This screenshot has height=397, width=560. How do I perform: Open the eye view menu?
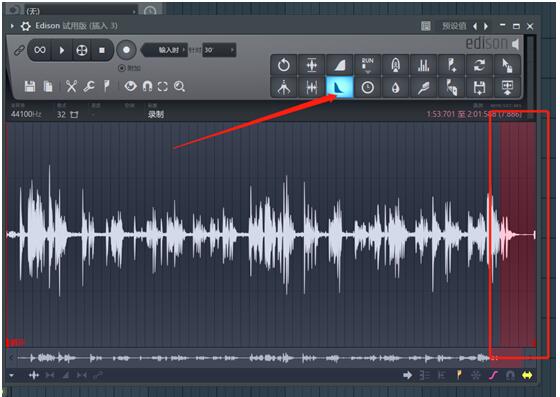pyautogui.click(x=130, y=86)
